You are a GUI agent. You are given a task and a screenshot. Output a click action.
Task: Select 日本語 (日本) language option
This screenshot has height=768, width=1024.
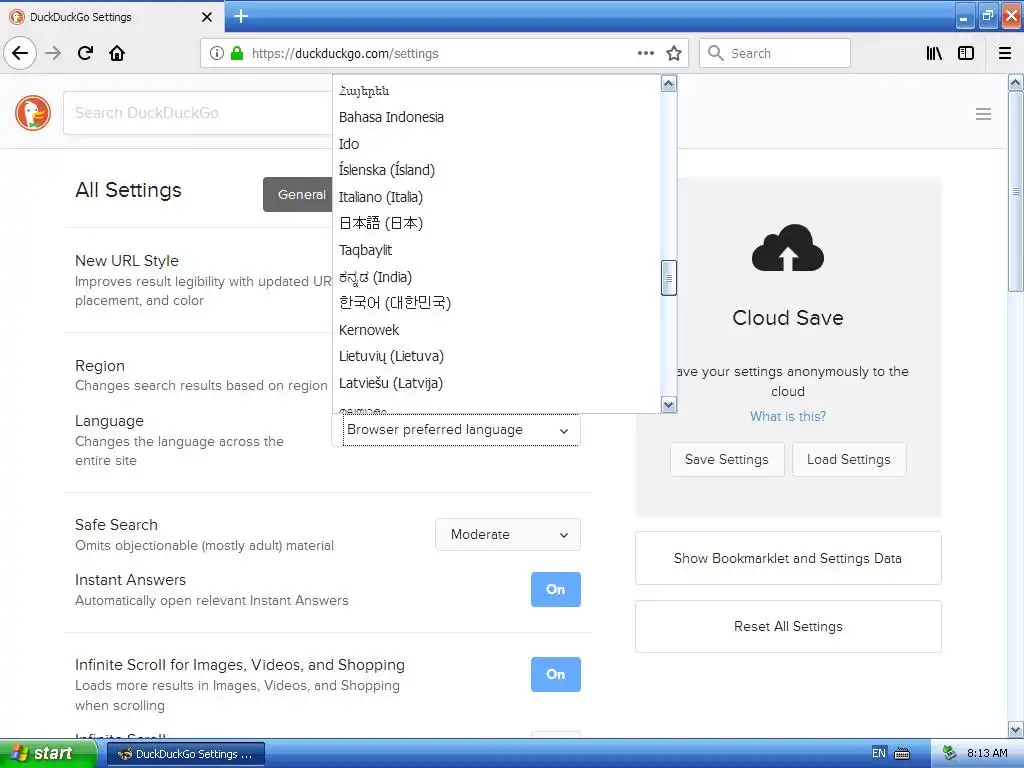click(496, 223)
